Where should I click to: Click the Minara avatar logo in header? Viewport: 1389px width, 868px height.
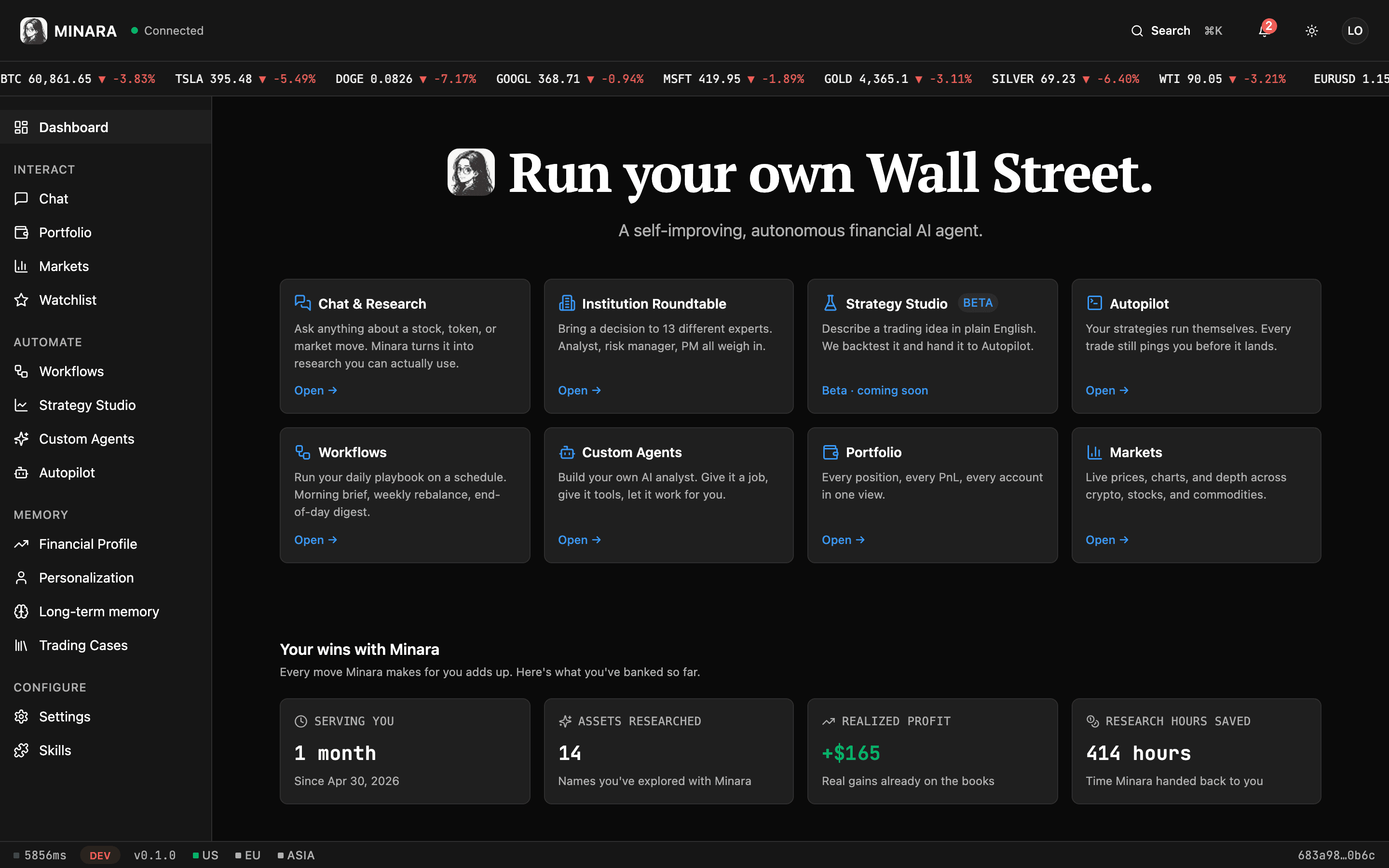coord(33,30)
